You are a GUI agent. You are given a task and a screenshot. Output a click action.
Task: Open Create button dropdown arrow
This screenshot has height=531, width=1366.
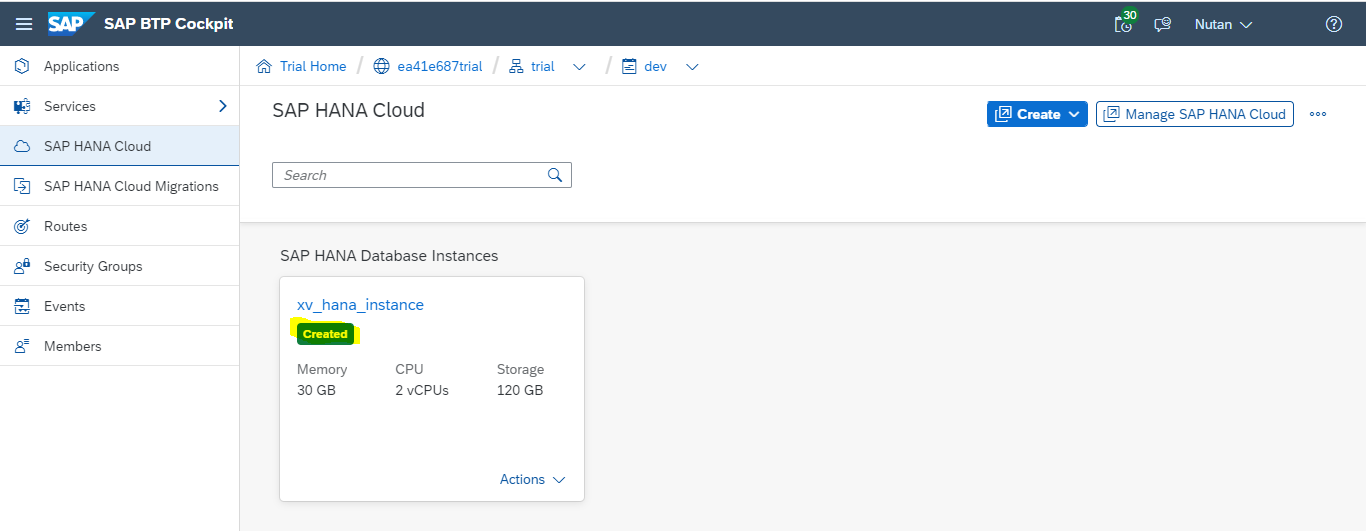(1075, 114)
